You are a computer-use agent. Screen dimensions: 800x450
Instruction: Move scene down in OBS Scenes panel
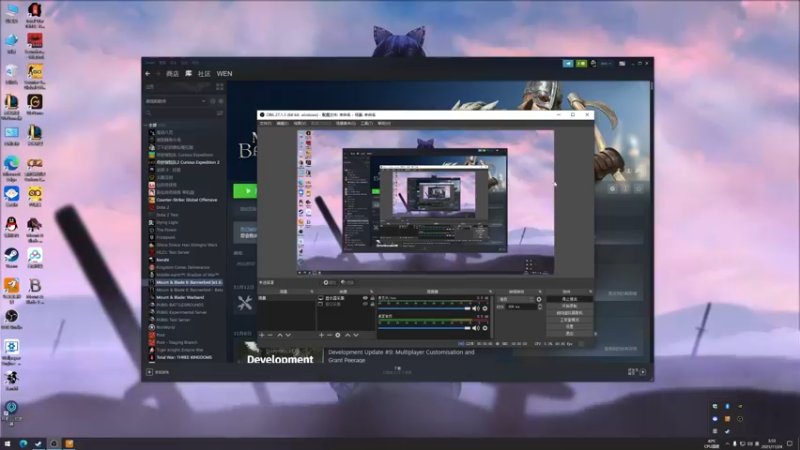(288, 335)
